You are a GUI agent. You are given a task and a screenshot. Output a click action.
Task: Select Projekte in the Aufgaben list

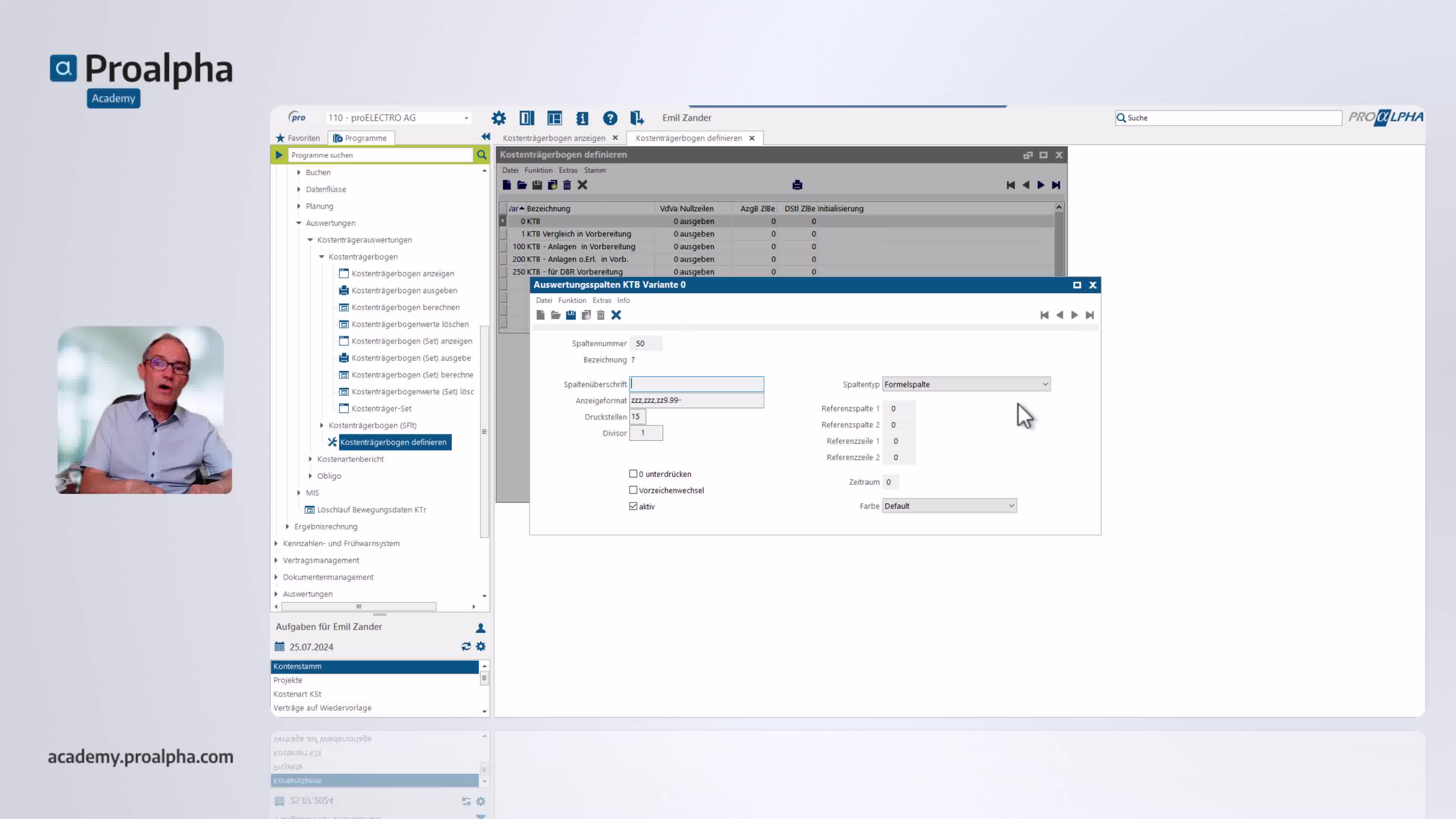(288, 680)
